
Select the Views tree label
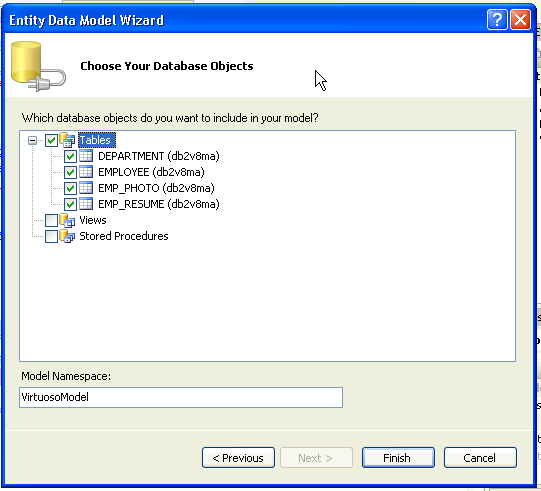[x=93, y=220]
